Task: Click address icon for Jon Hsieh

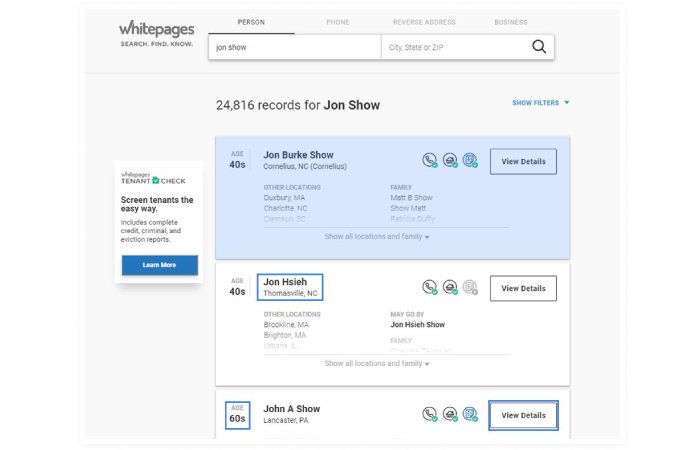Action: (x=450, y=287)
